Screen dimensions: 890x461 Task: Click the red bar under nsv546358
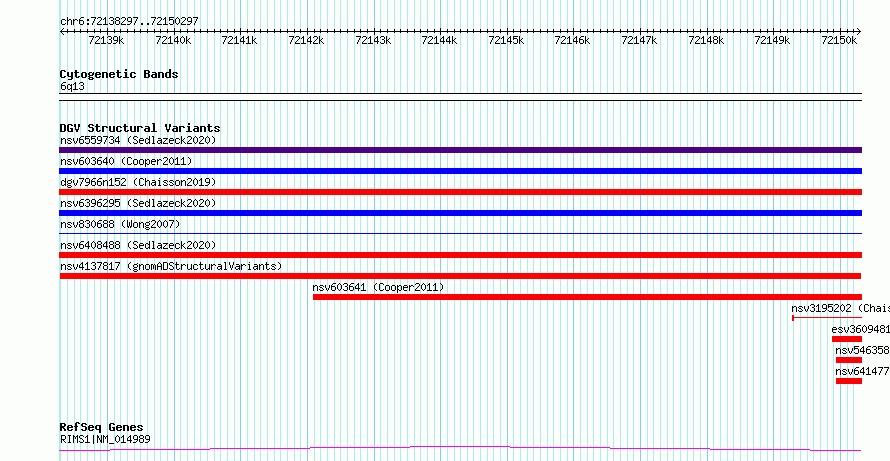click(849, 360)
